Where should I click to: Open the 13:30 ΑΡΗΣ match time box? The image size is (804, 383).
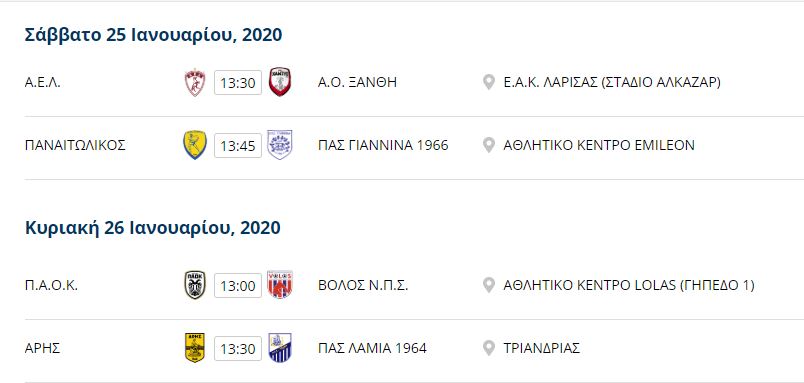coord(238,349)
